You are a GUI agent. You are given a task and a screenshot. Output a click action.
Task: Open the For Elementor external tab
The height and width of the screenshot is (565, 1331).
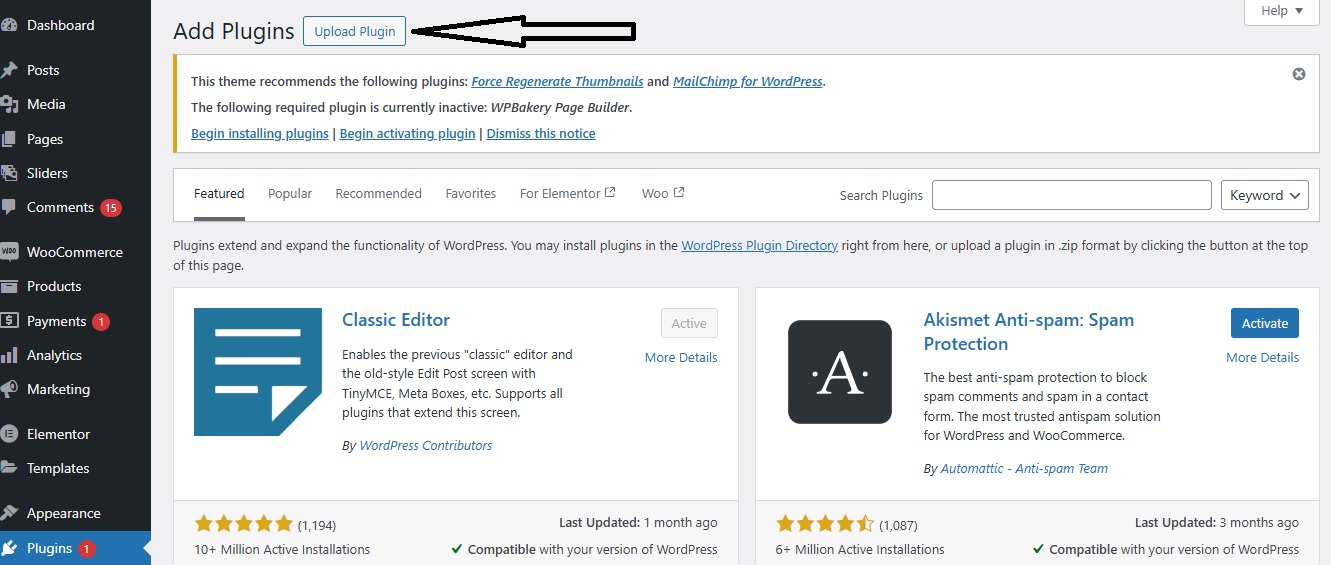pos(568,194)
